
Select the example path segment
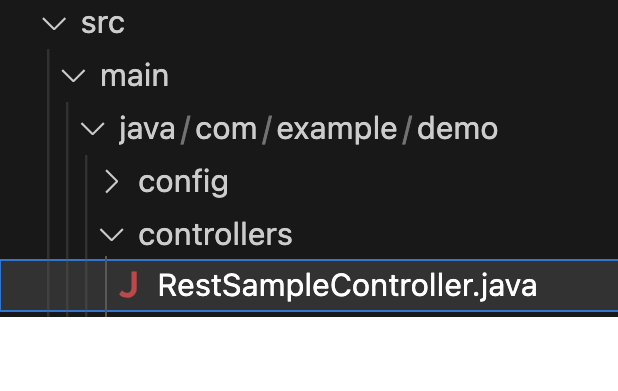pyautogui.click(x=337, y=129)
